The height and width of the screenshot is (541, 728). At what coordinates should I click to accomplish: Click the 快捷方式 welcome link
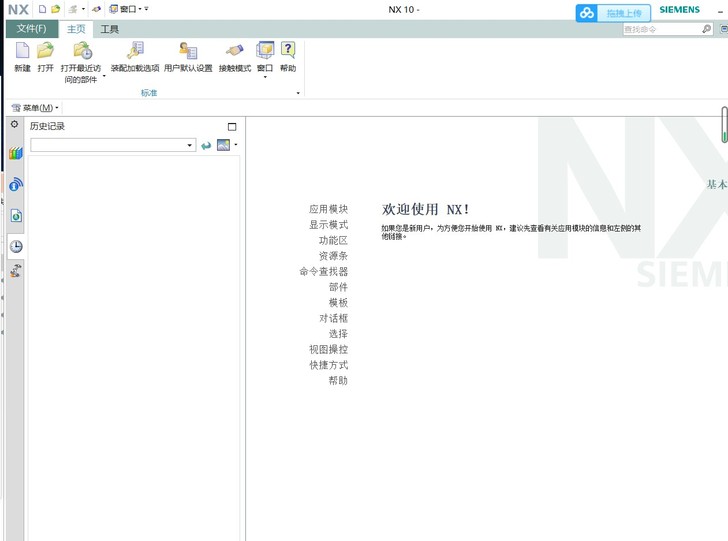coord(328,365)
